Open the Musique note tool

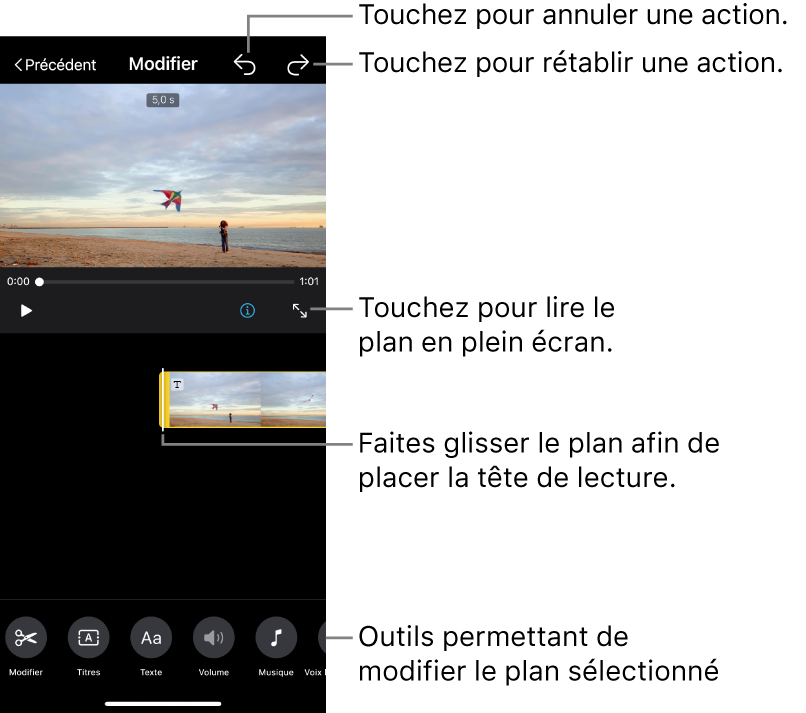[276, 638]
